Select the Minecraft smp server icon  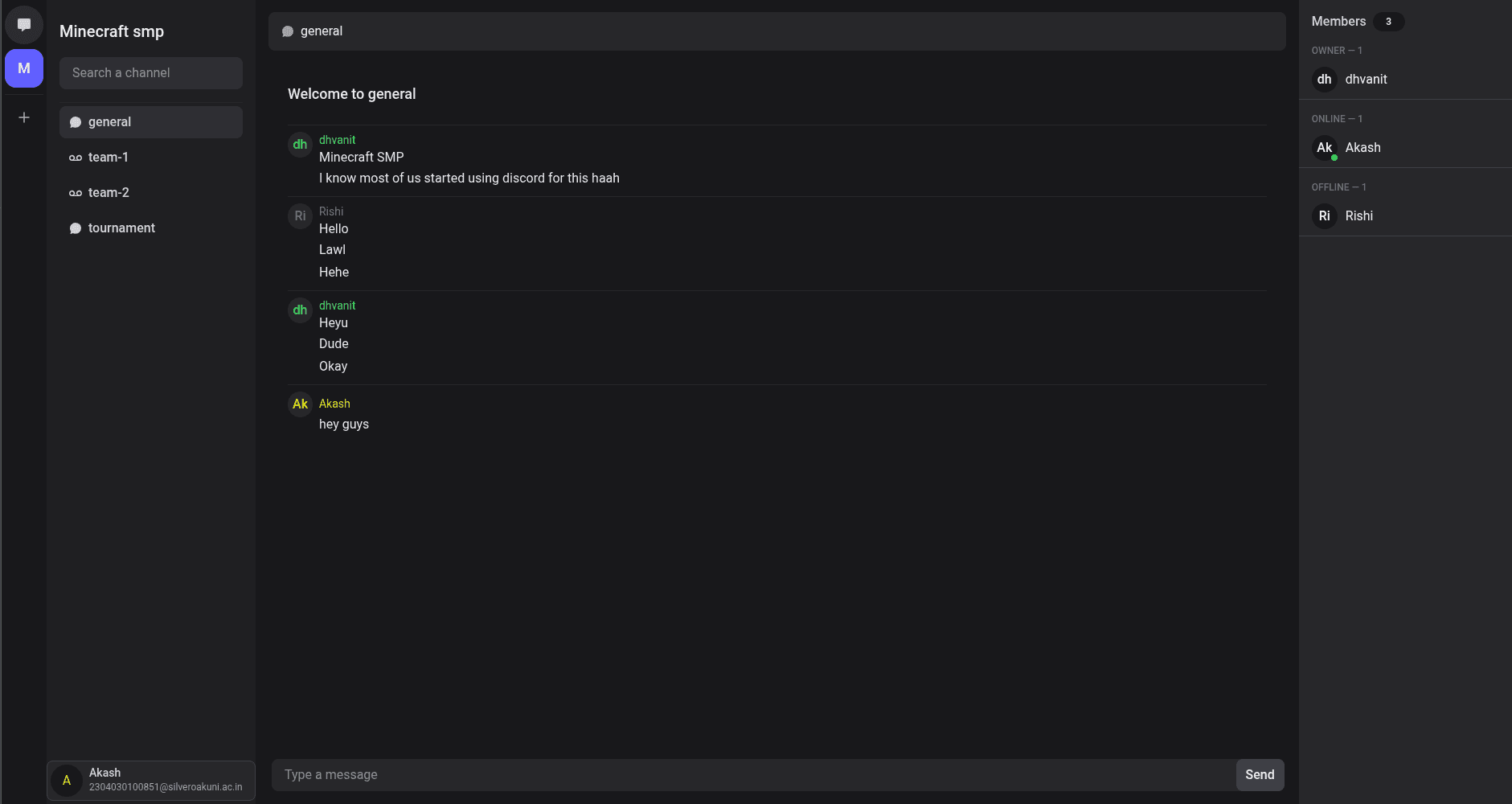point(24,68)
